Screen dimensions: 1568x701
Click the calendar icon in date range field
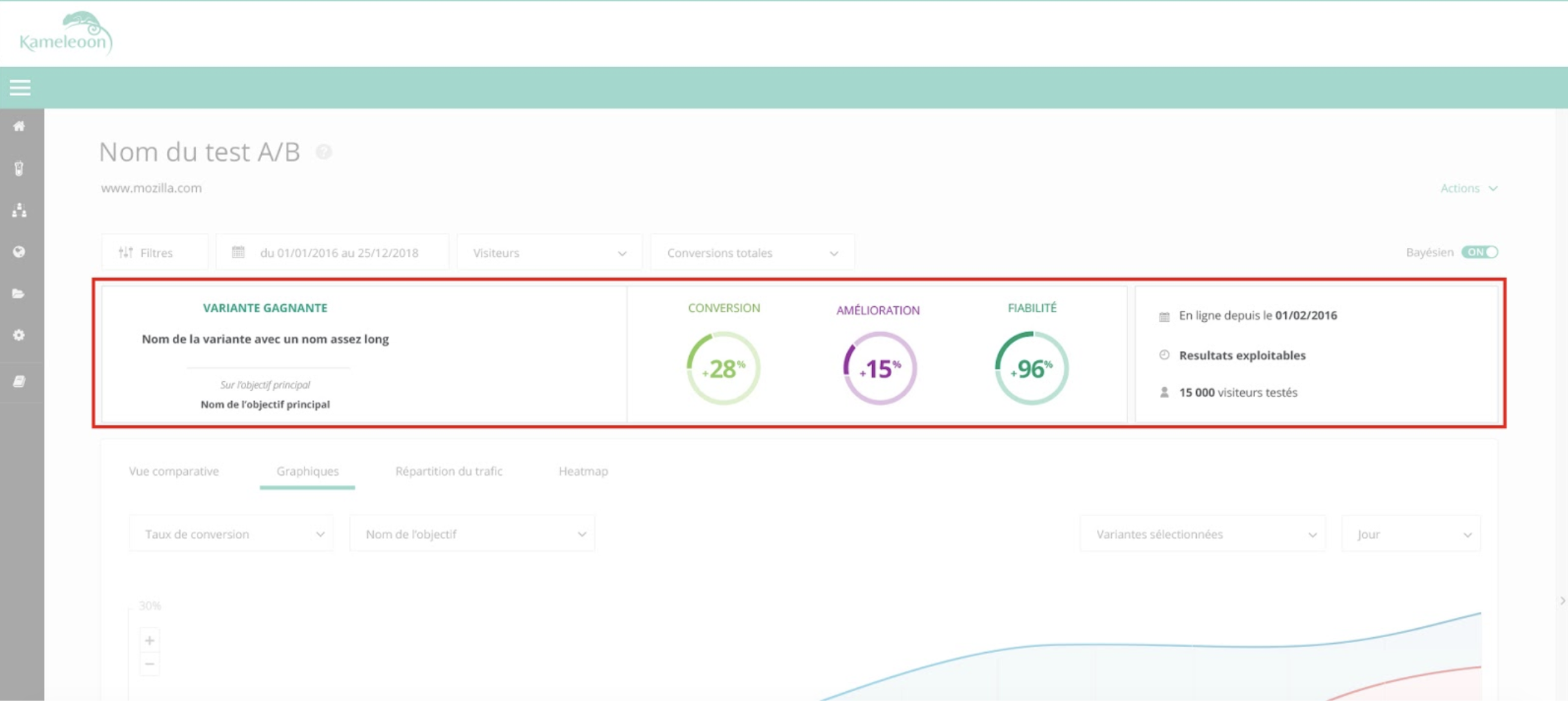(x=238, y=251)
